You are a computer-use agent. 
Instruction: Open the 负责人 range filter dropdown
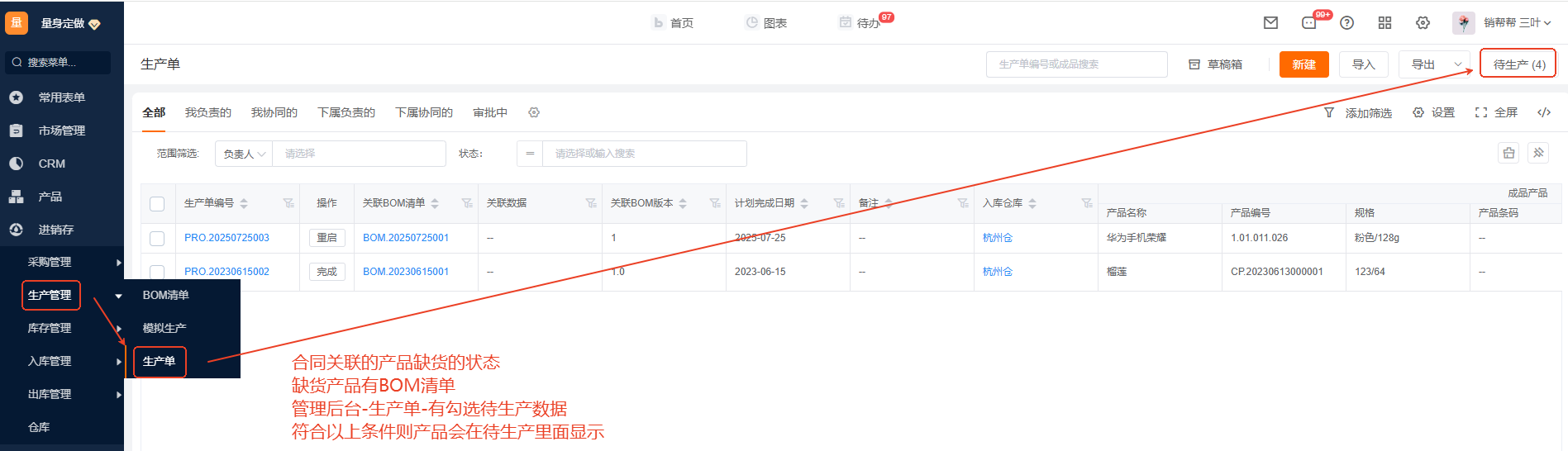[x=244, y=154]
